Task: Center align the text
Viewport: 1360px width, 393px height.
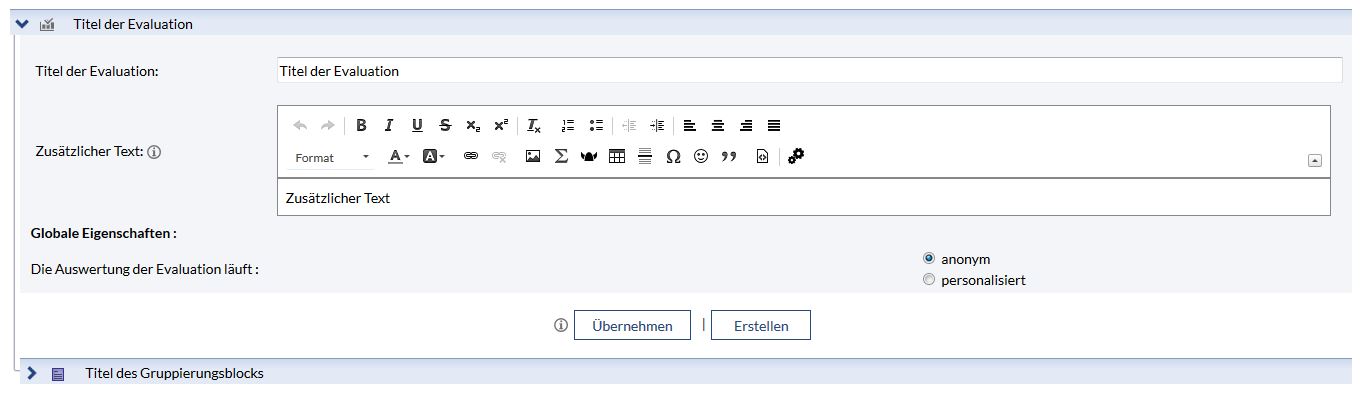Action: tap(718, 126)
